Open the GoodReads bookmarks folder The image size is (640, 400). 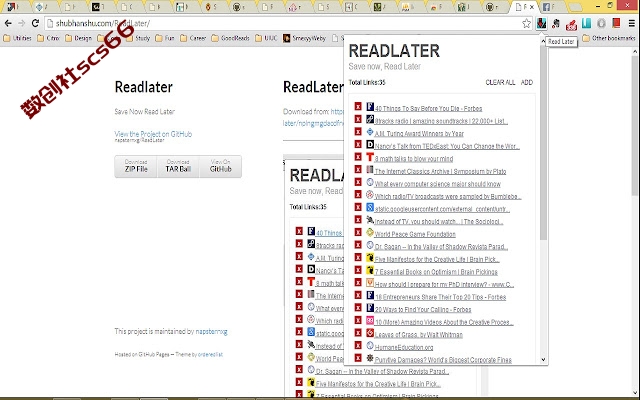coord(231,38)
